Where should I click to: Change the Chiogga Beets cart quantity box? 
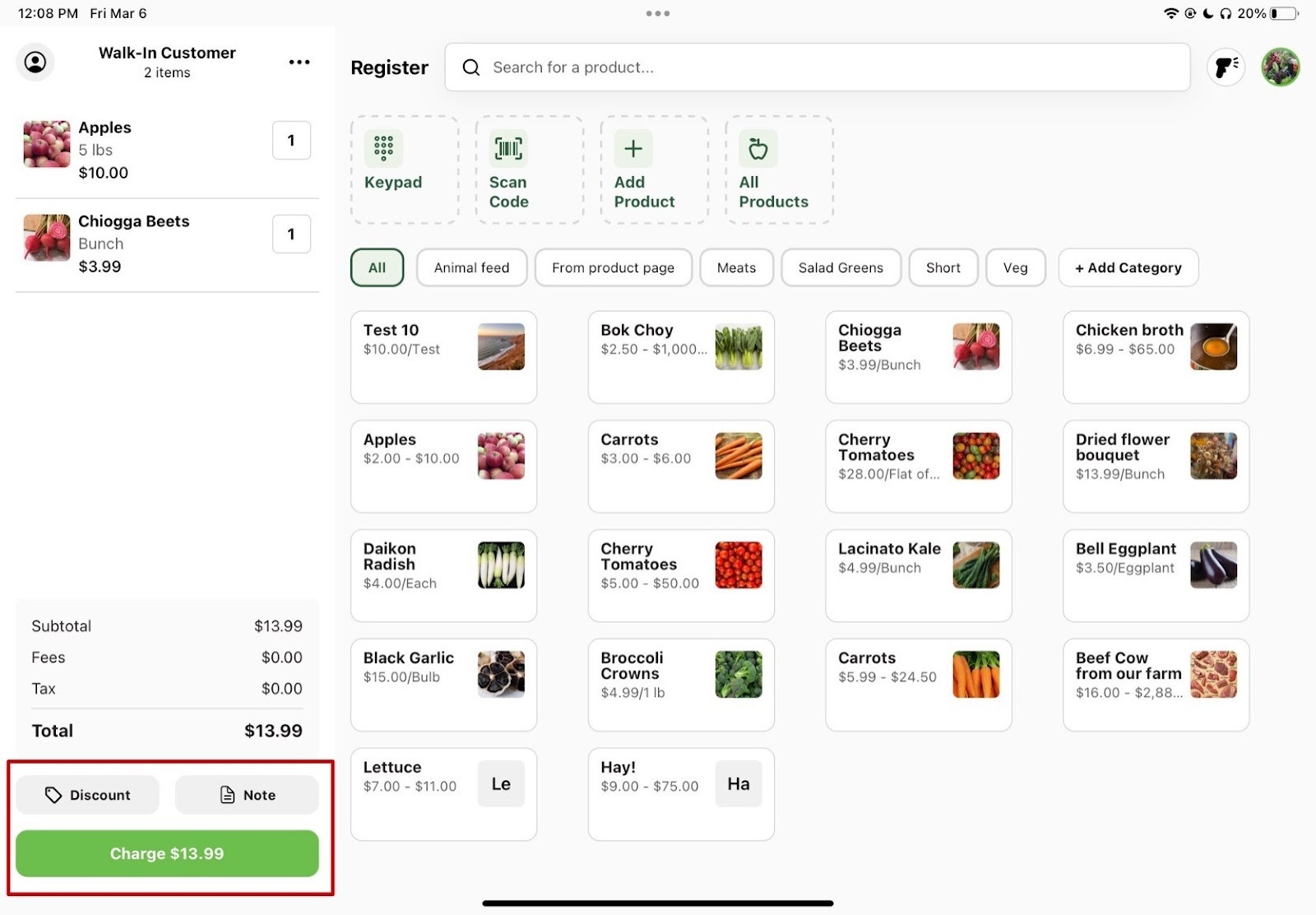[x=291, y=235]
